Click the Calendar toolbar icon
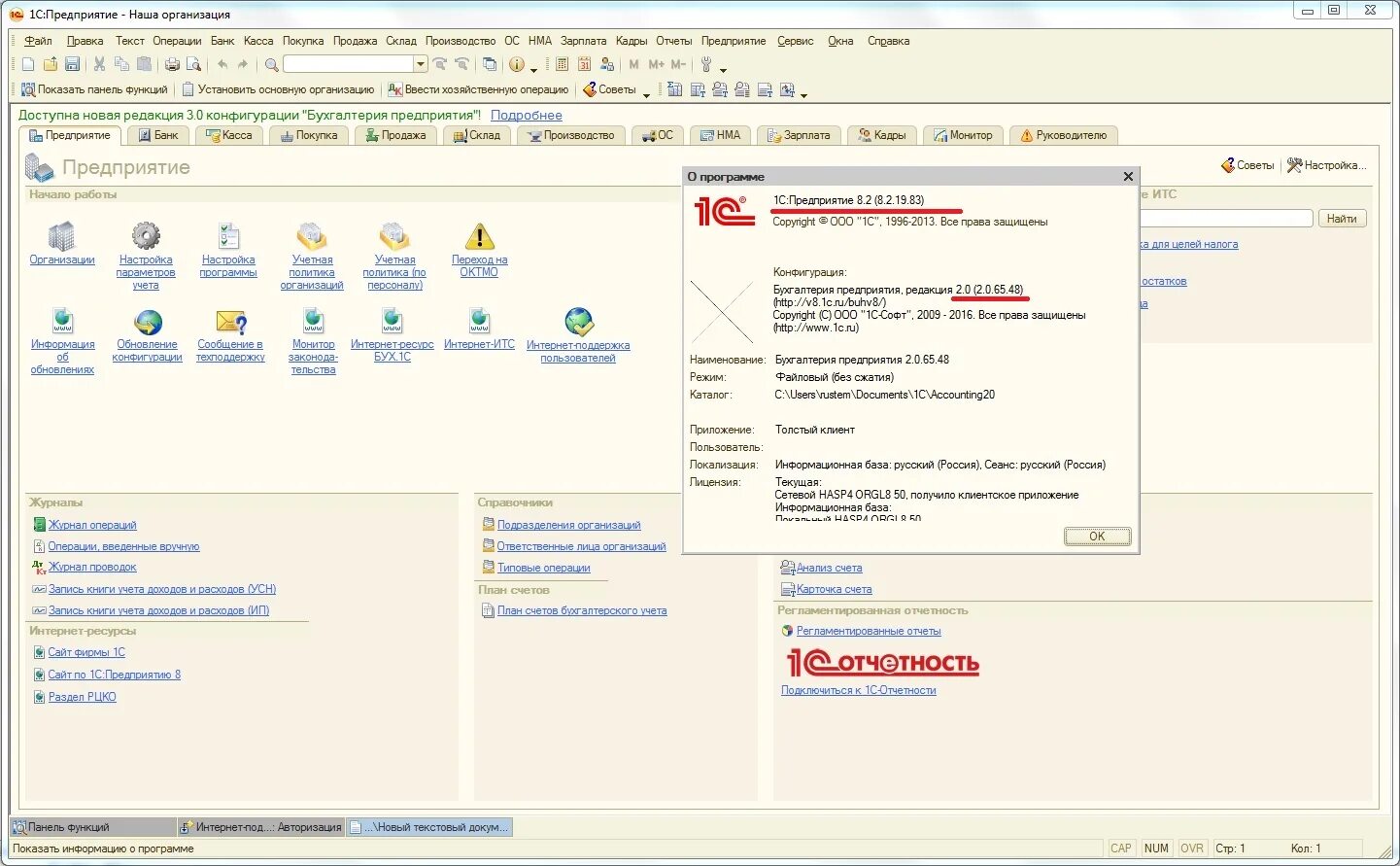This screenshot has width=1400, height=866. pyautogui.click(x=584, y=64)
